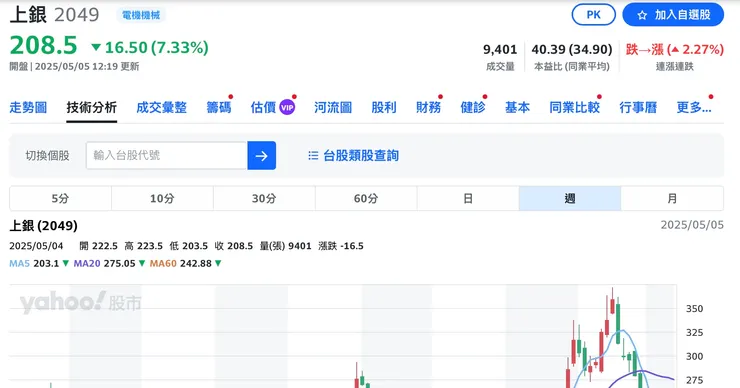Click the 切換個股 label
This screenshot has width=740, height=388.
pyautogui.click(x=47, y=156)
